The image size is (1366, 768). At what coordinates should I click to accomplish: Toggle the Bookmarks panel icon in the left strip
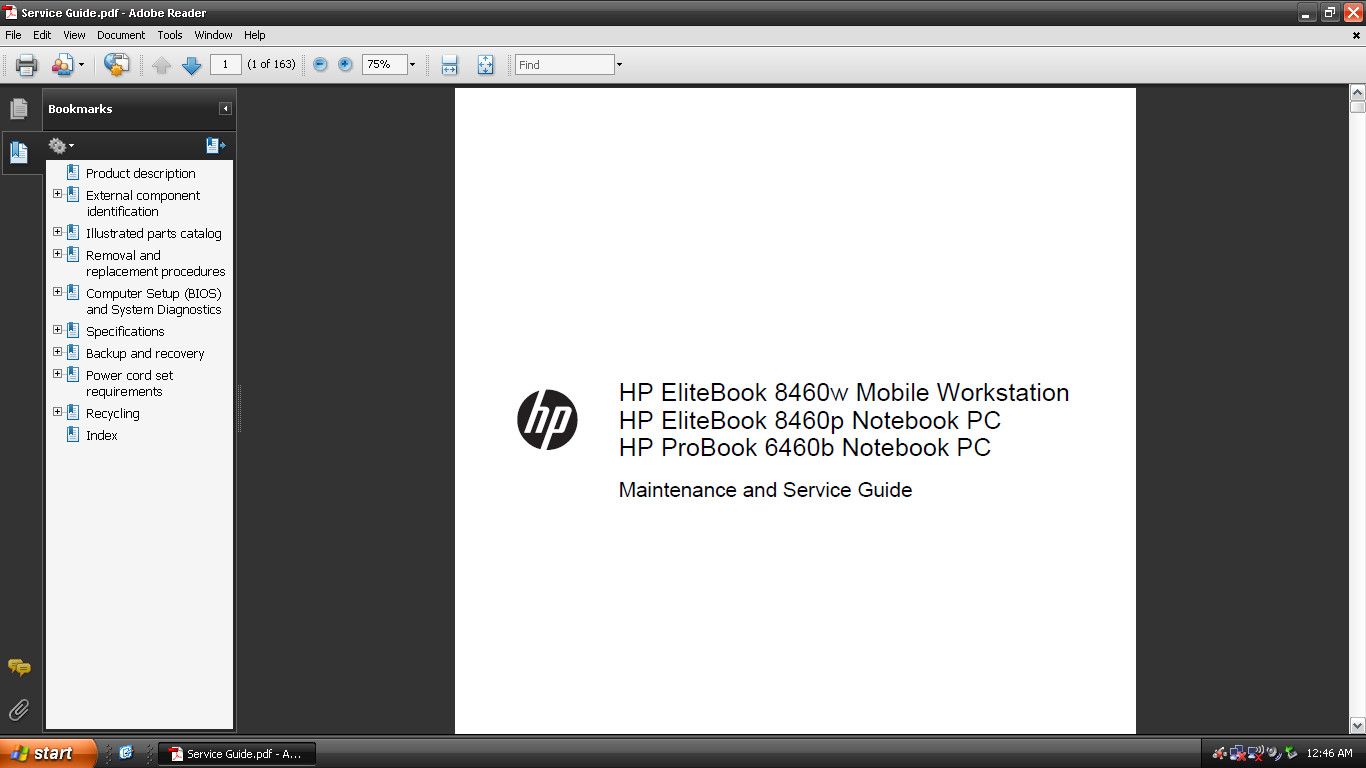(x=19, y=152)
